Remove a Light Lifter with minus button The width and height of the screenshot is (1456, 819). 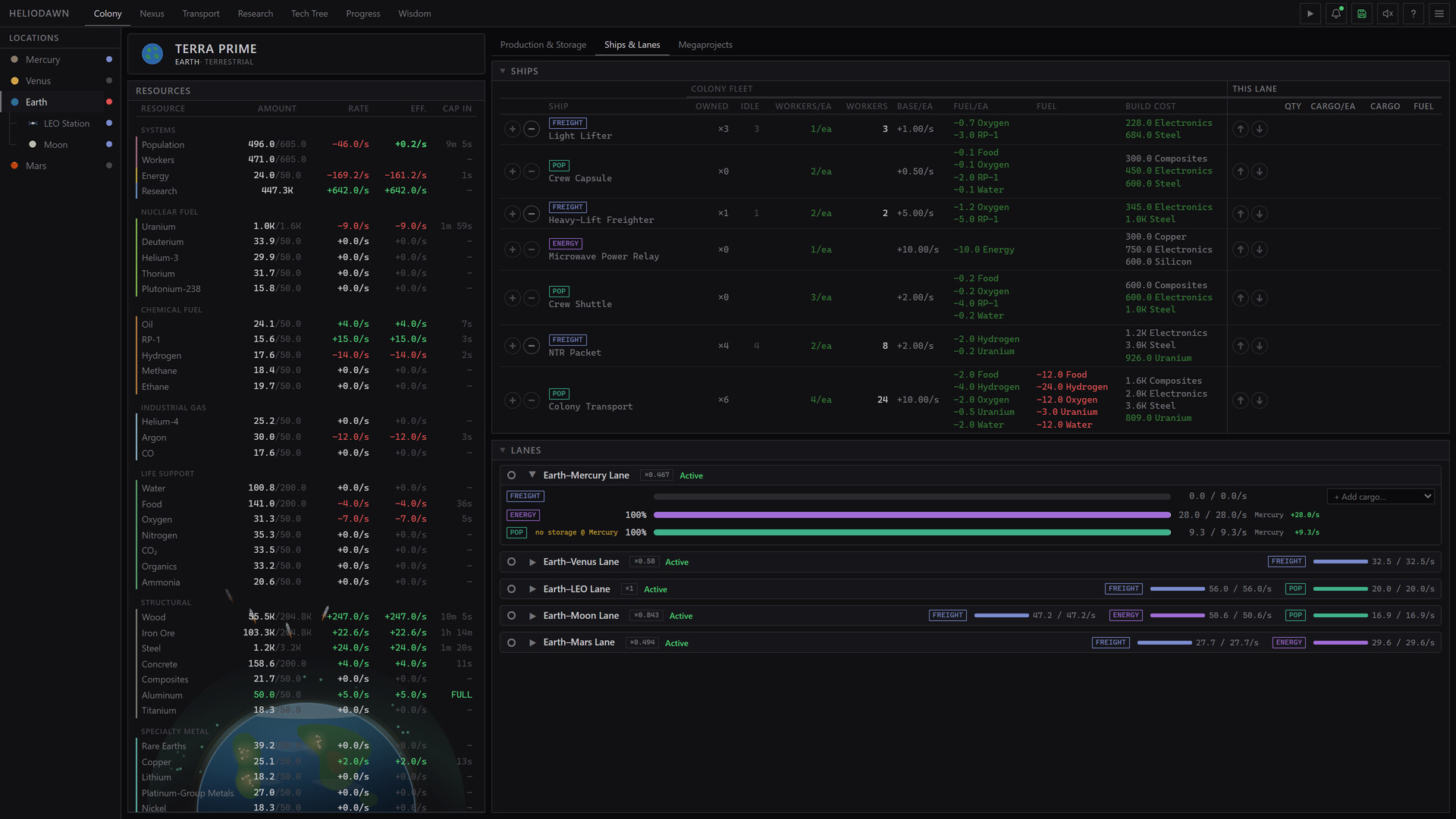[x=532, y=129]
